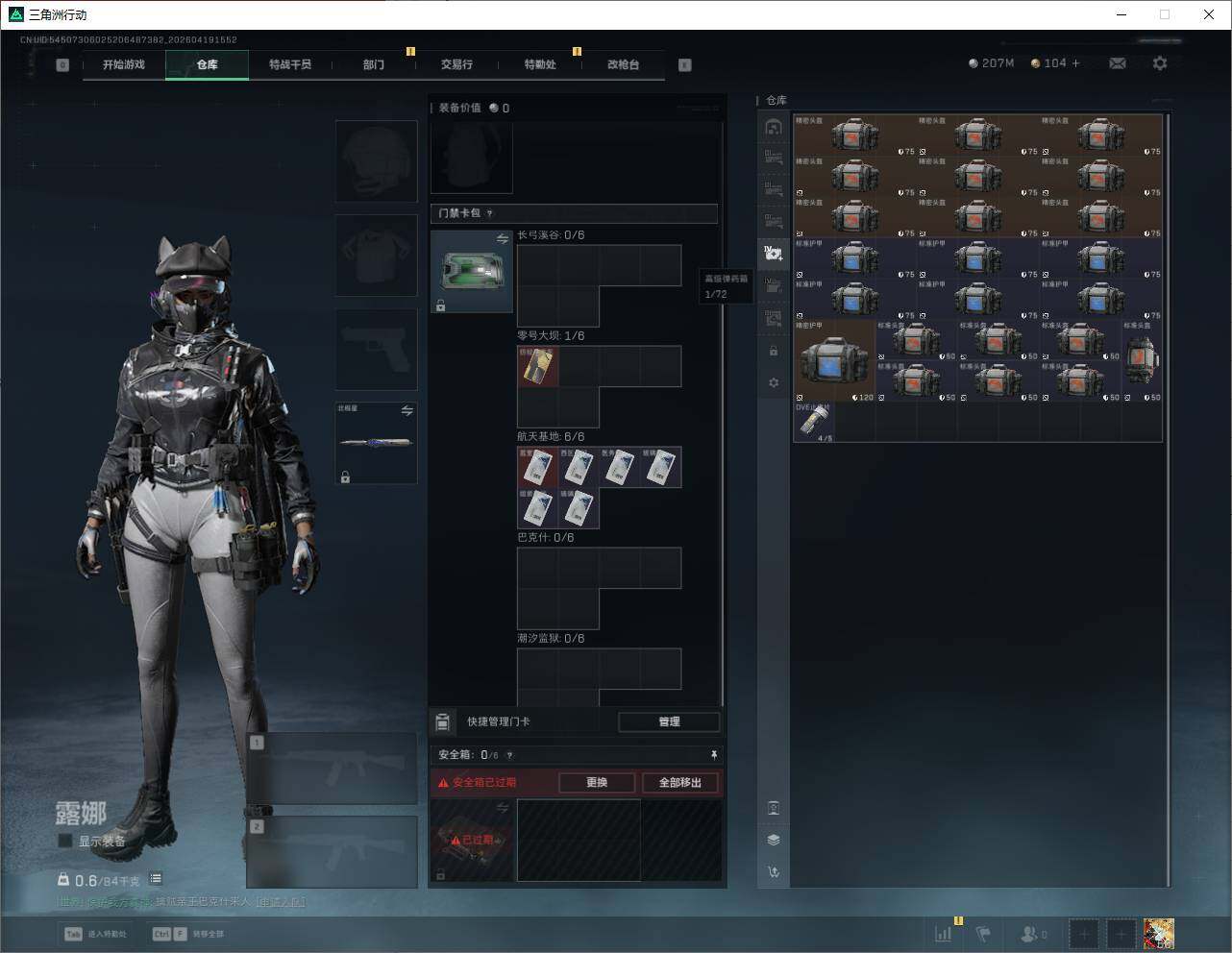This screenshot has height=953, width=1232.
Task: Open the 交易行 tab
Action: (456, 64)
